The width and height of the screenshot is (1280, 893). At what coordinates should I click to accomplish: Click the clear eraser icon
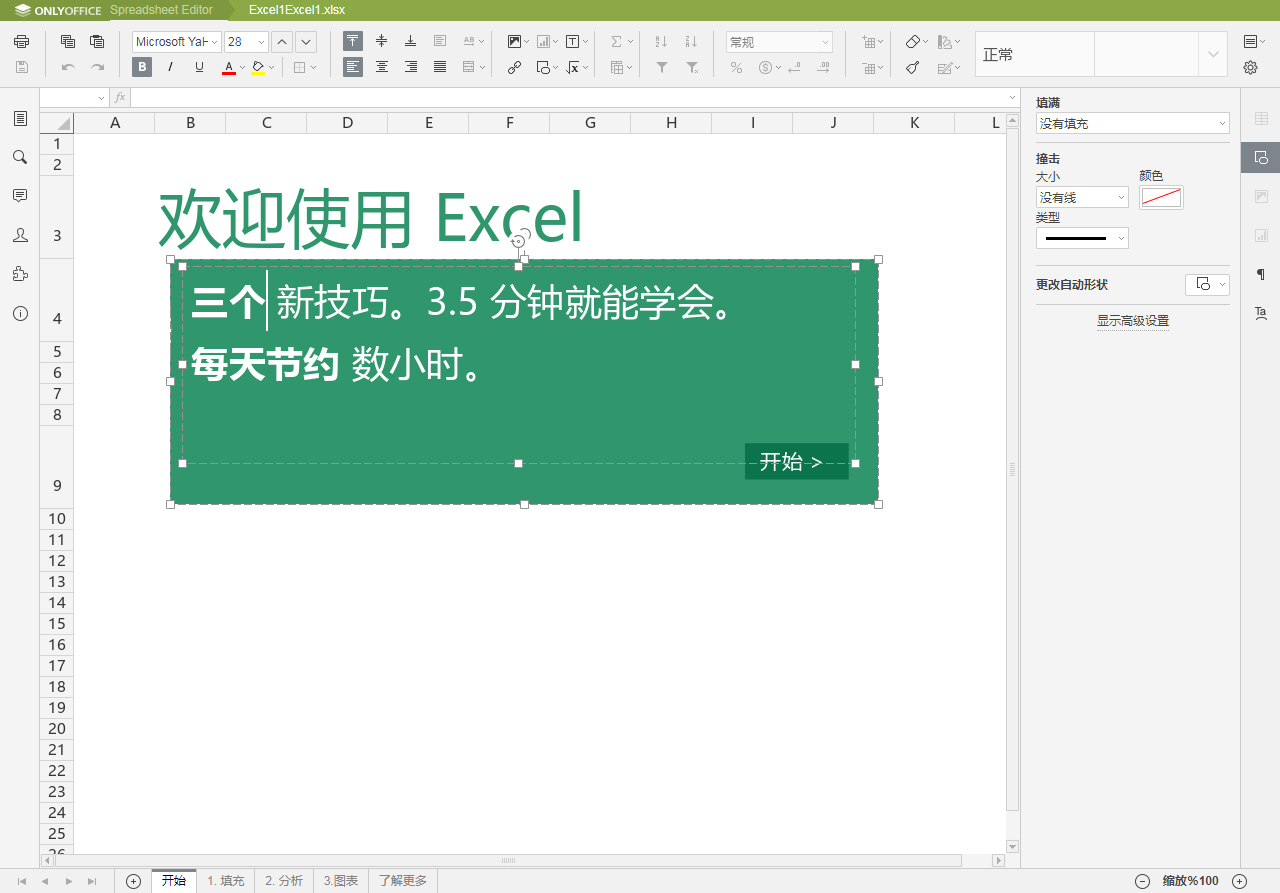click(x=912, y=42)
